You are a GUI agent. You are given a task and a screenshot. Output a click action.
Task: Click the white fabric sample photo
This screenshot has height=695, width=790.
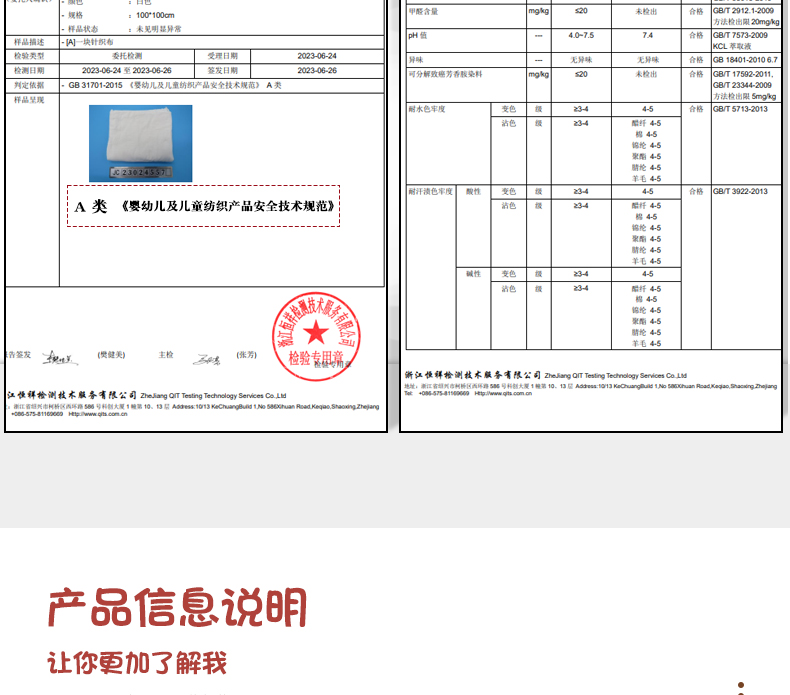click(141, 143)
